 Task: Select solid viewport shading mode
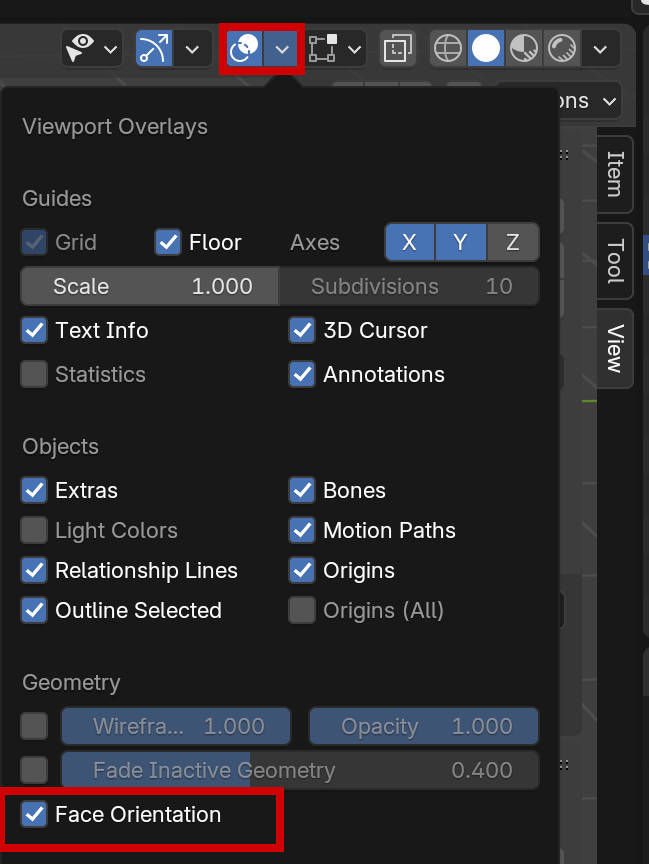pos(486,48)
